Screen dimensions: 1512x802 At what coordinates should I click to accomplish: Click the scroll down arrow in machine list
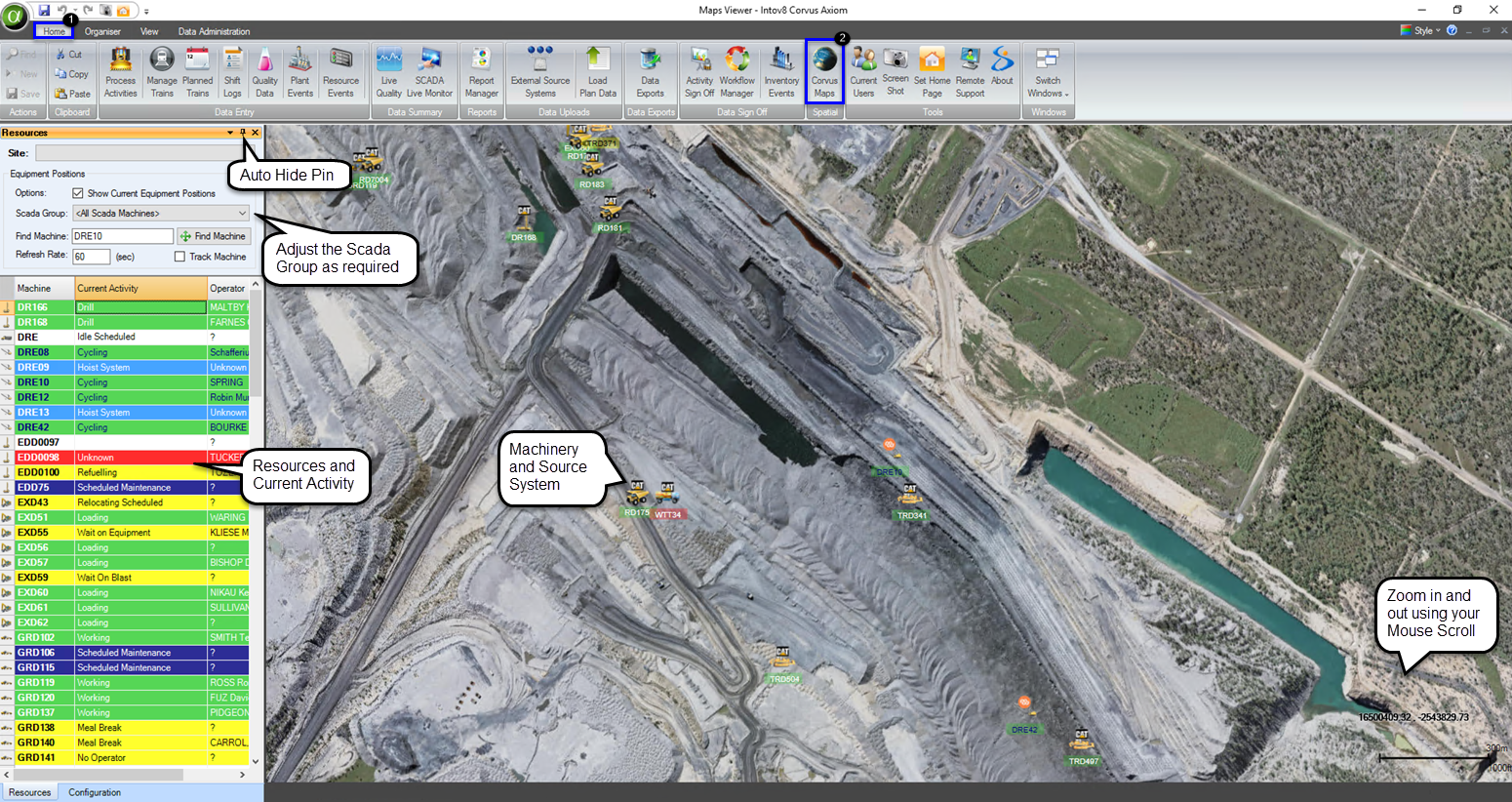pyautogui.click(x=256, y=761)
